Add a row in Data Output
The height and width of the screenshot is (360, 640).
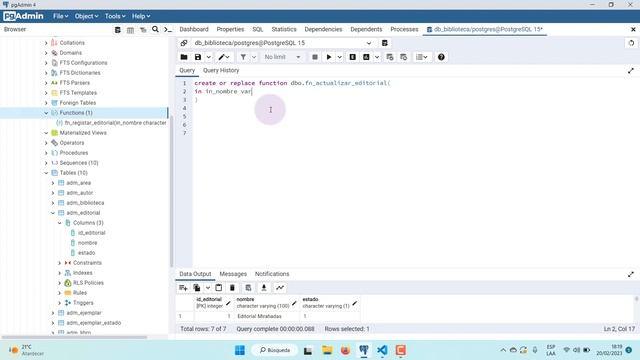click(183, 288)
